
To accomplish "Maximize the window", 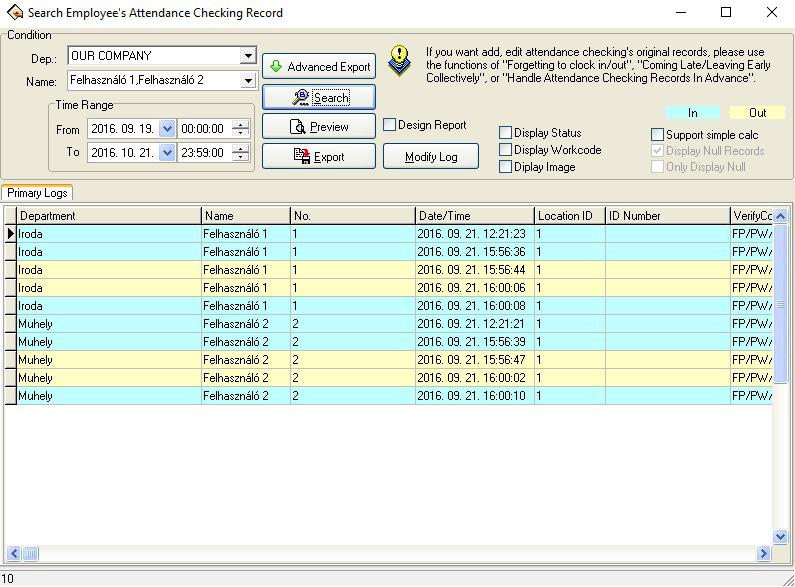I will [x=726, y=12].
